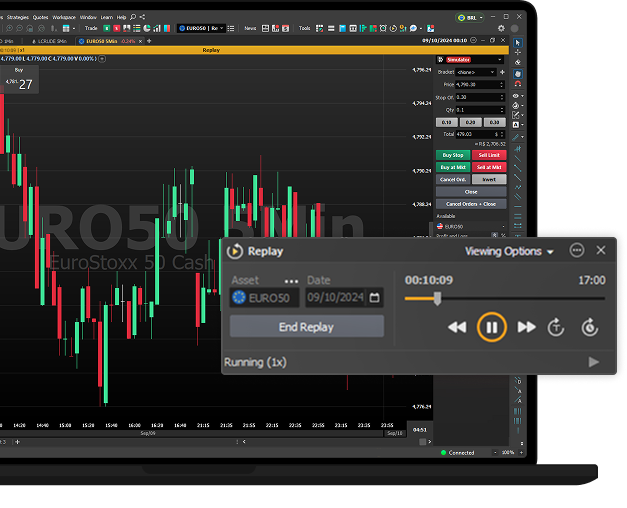Click the News label in toolbar
The height and width of the screenshot is (508, 627).
(x=250, y=28)
